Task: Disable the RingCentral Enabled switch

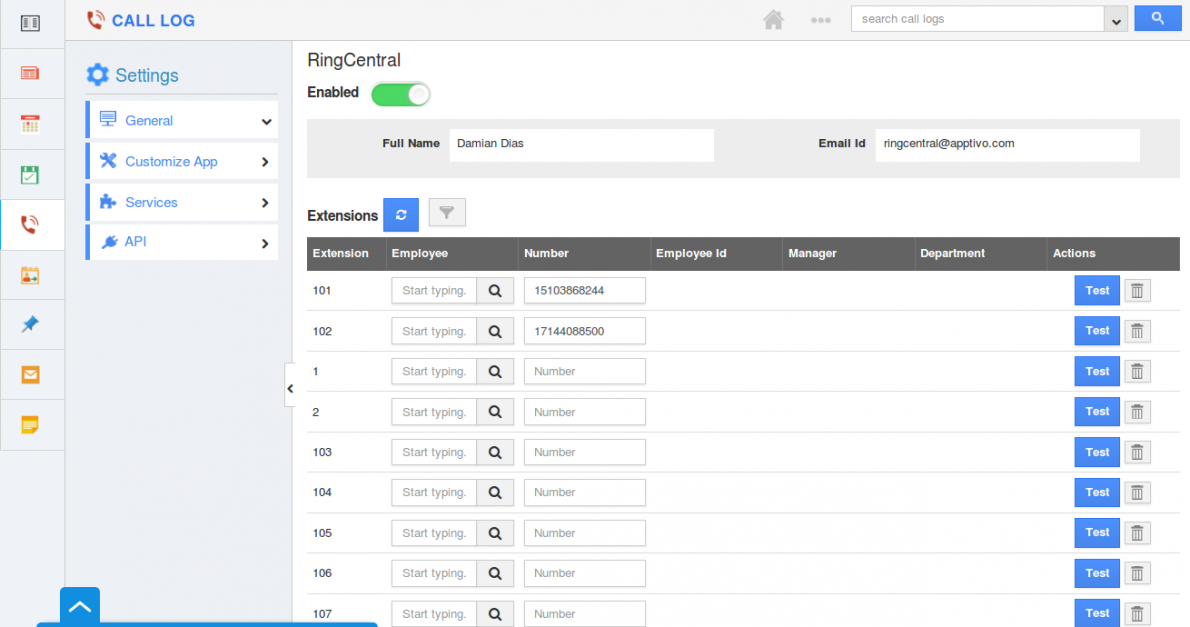Action: pyautogui.click(x=401, y=94)
